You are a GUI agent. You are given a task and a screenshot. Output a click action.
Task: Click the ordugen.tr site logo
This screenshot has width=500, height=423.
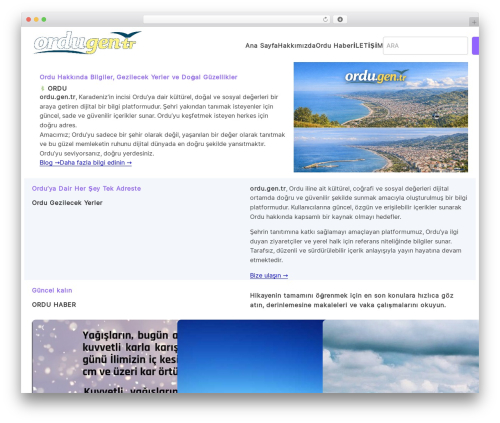point(87,43)
